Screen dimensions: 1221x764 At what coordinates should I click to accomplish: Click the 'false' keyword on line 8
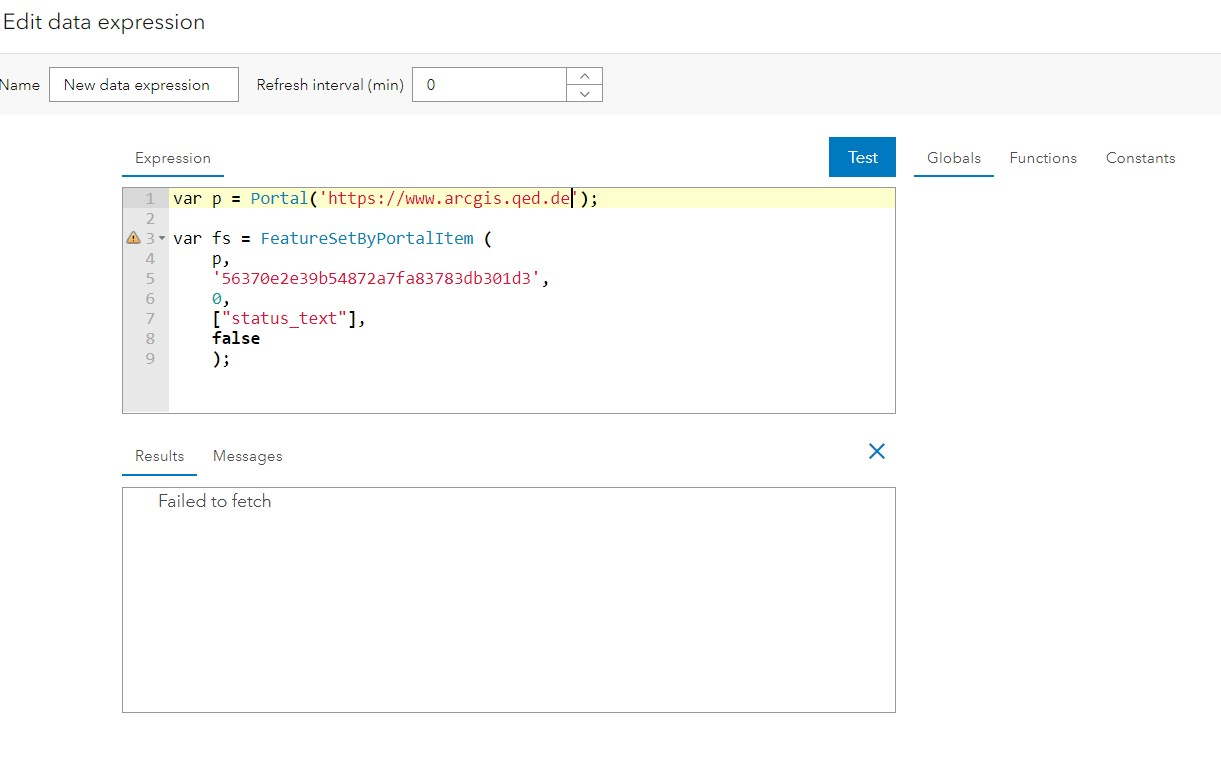pyautogui.click(x=236, y=338)
